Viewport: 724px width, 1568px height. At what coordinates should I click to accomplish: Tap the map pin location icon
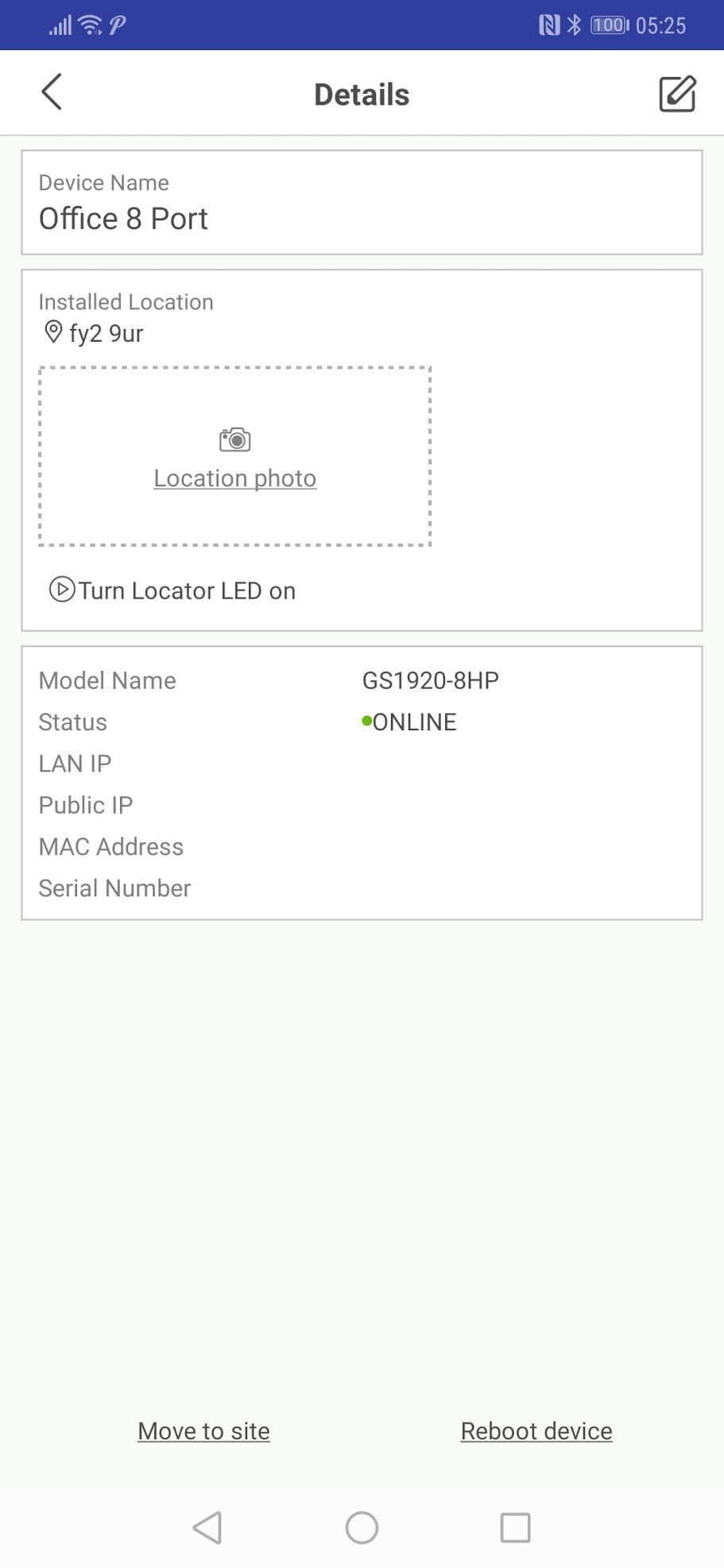coord(53,332)
